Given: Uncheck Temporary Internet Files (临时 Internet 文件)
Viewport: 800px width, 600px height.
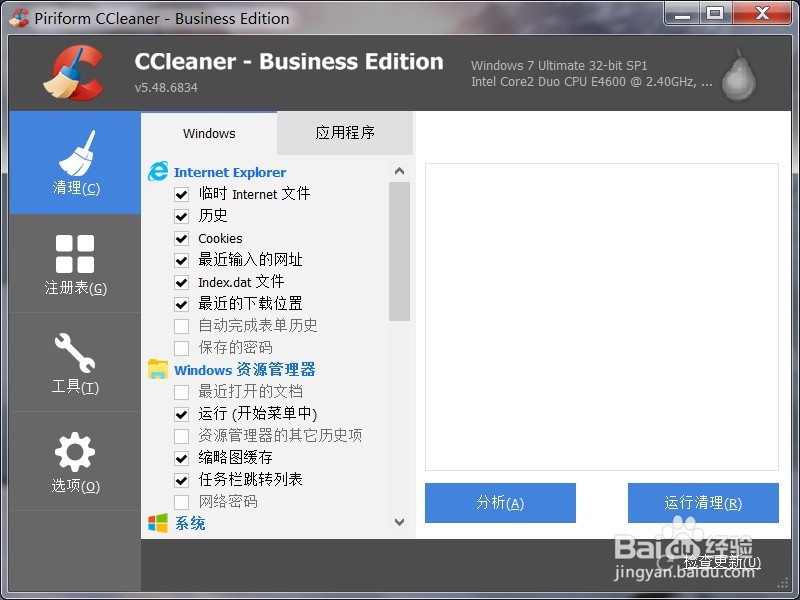Looking at the screenshot, I should 182,194.
